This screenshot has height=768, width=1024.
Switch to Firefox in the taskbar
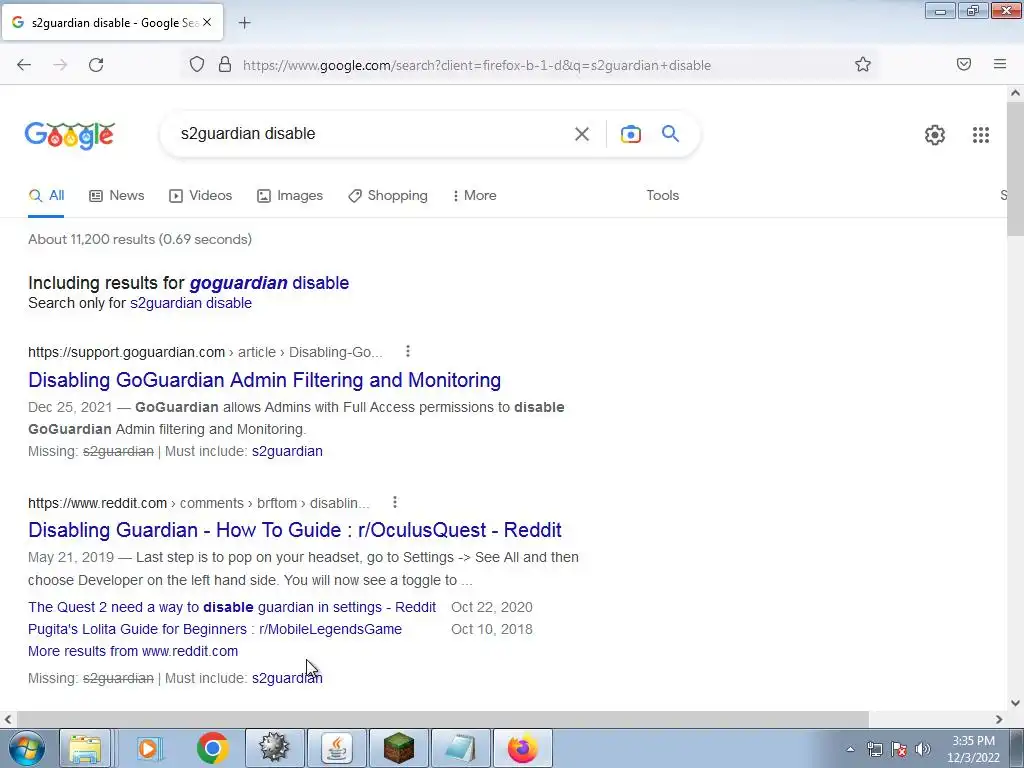pos(522,748)
